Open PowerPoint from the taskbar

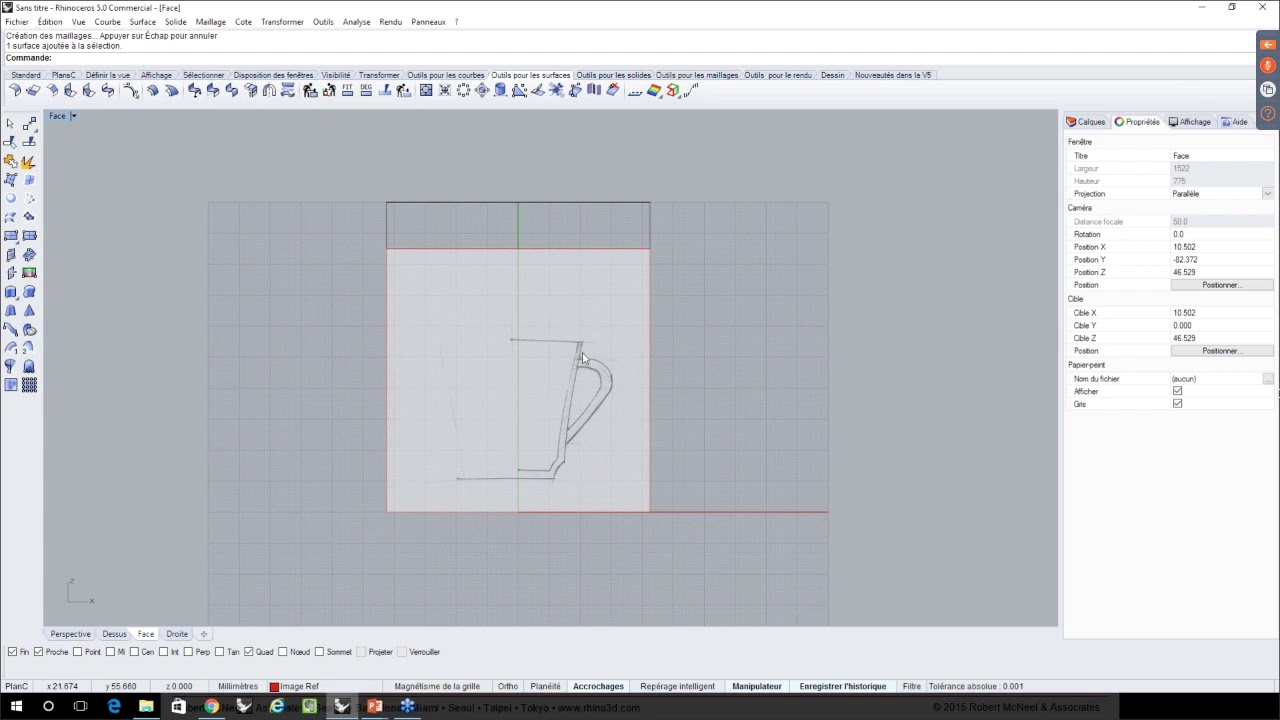(374, 707)
